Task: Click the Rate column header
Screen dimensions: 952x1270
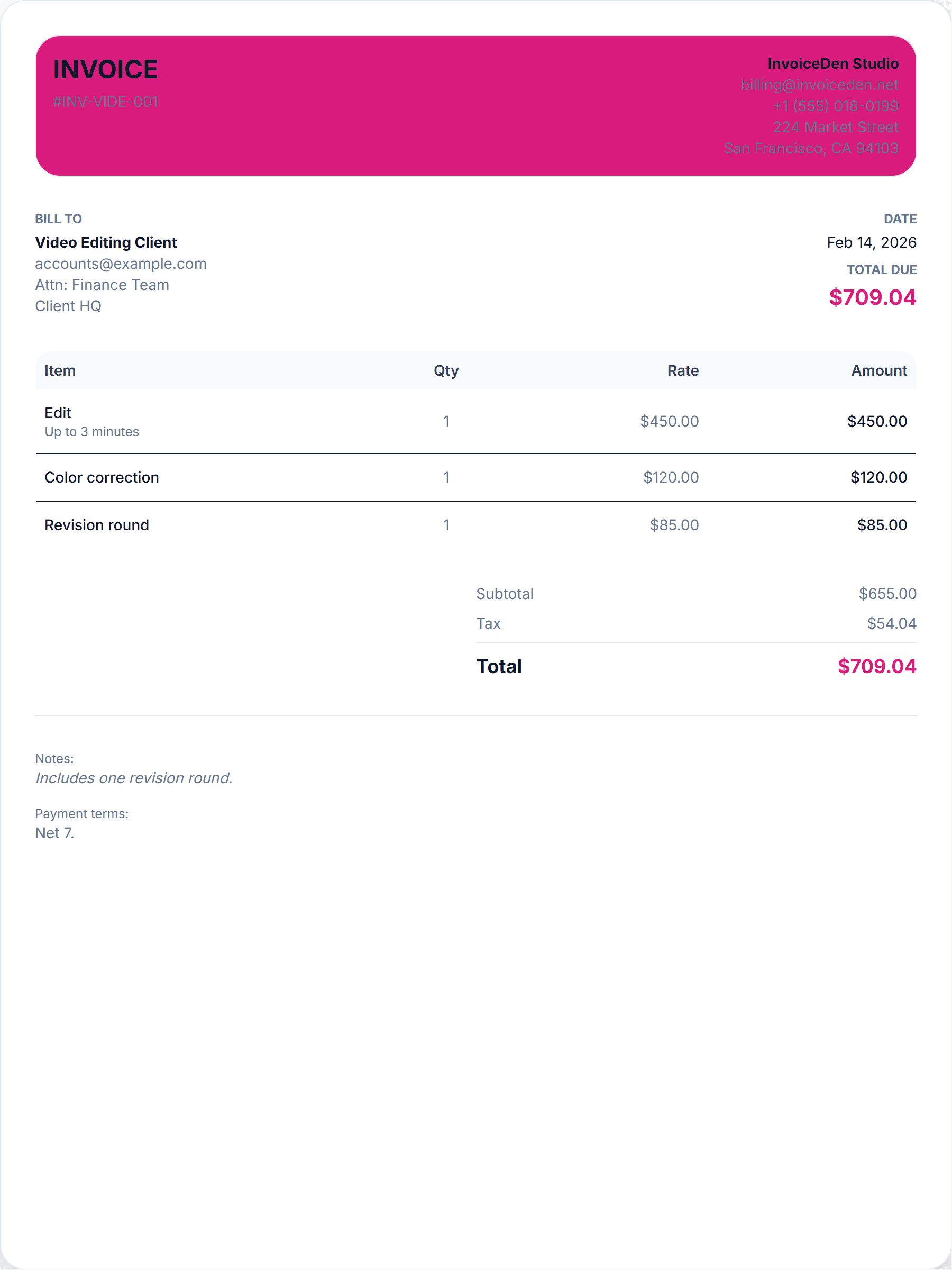Action: click(x=682, y=371)
